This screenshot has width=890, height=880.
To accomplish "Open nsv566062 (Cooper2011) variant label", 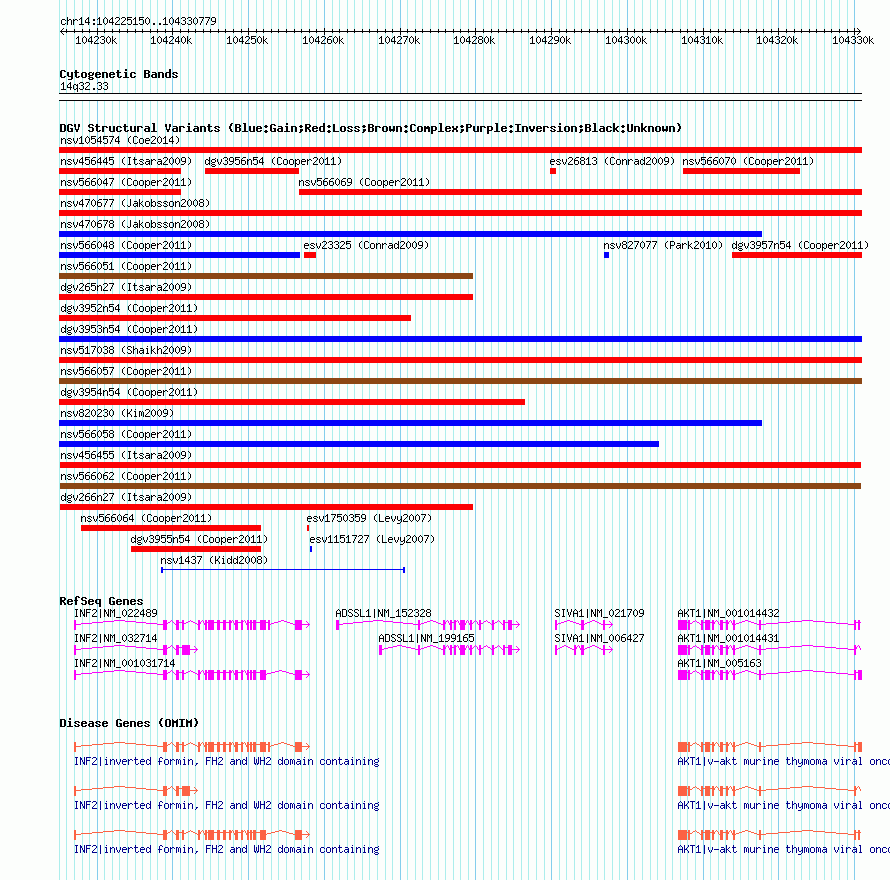I will point(126,476).
